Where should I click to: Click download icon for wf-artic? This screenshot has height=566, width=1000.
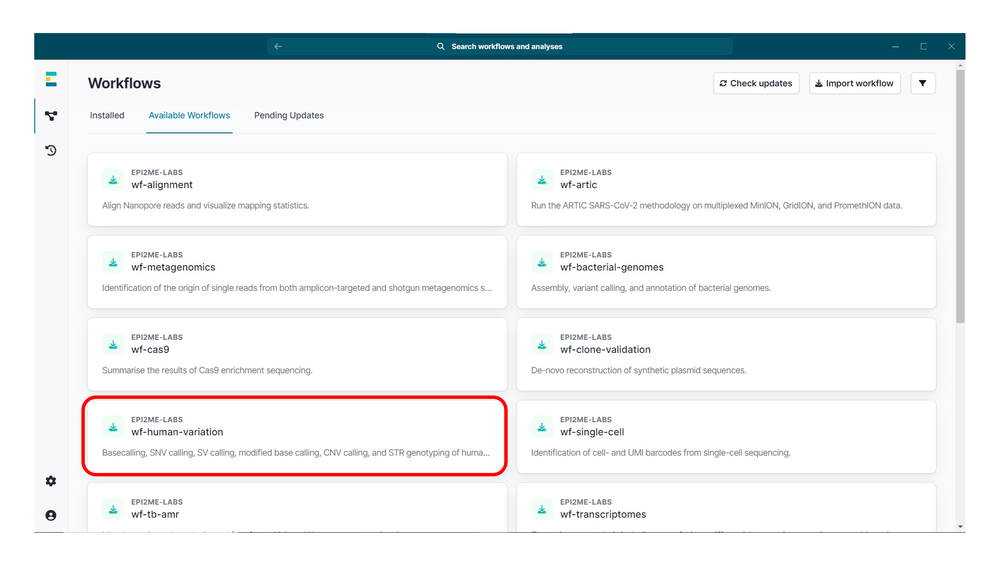tap(541, 180)
